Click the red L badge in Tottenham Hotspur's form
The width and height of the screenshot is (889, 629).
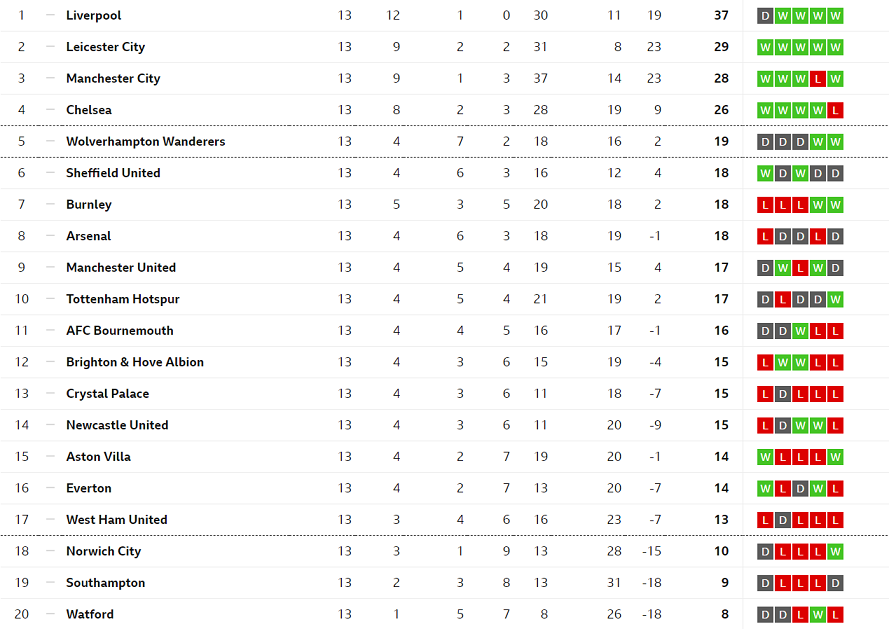pyautogui.click(x=782, y=299)
